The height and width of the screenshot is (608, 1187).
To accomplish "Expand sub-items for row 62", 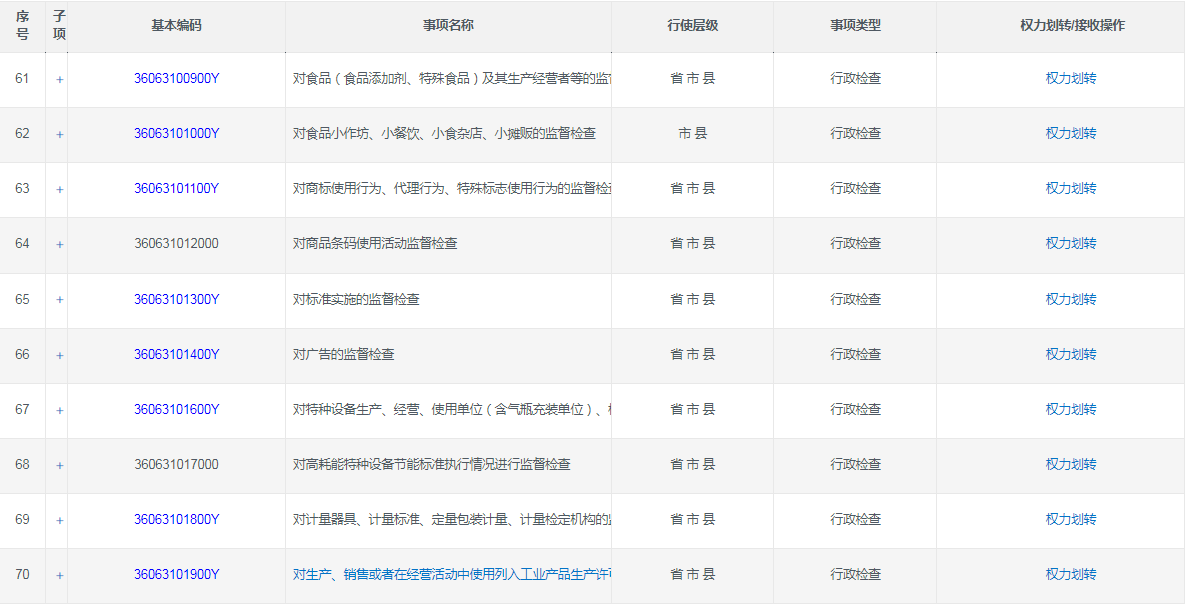I will (60, 134).
